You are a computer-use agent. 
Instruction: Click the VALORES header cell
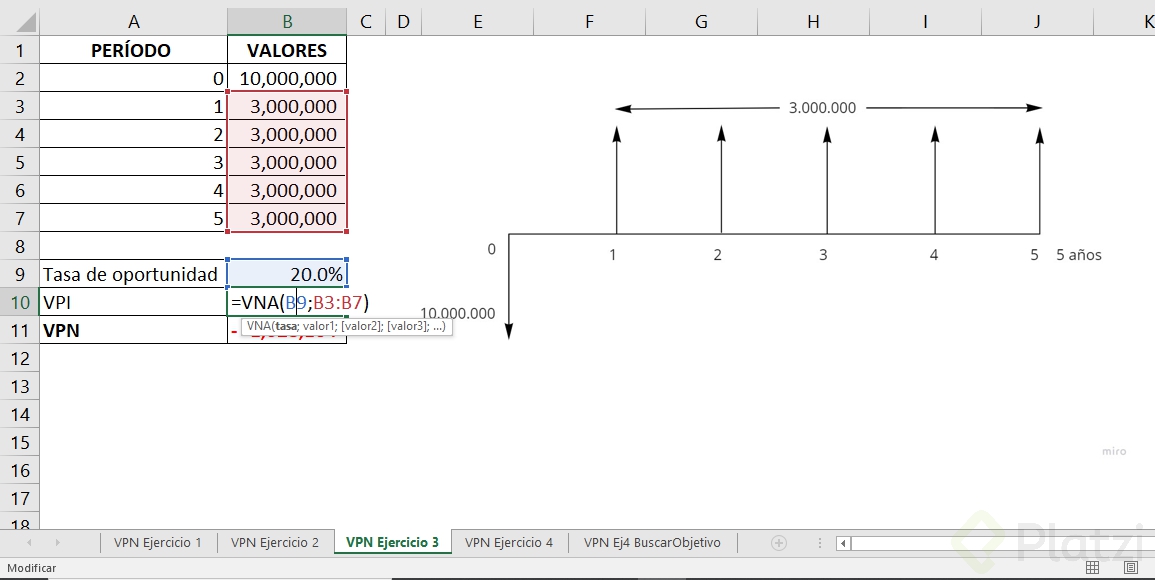pyautogui.click(x=287, y=50)
